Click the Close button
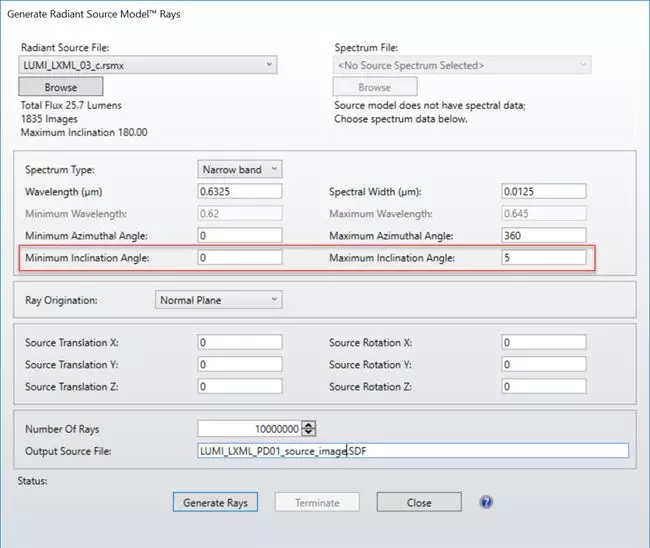 [x=419, y=502]
